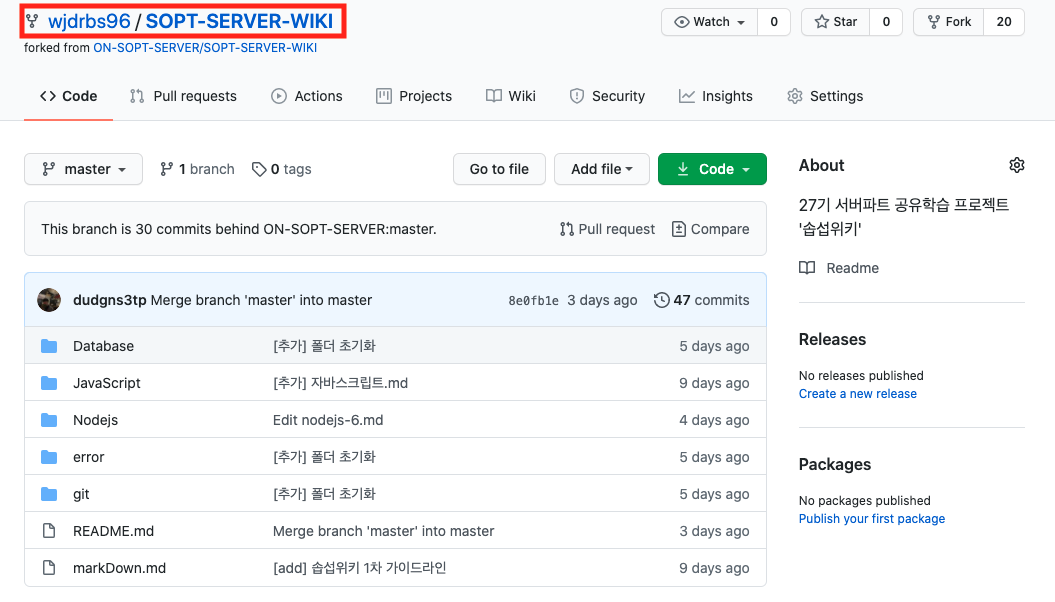Switch to the Projects tab
1055x602 pixels.
(x=414, y=96)
